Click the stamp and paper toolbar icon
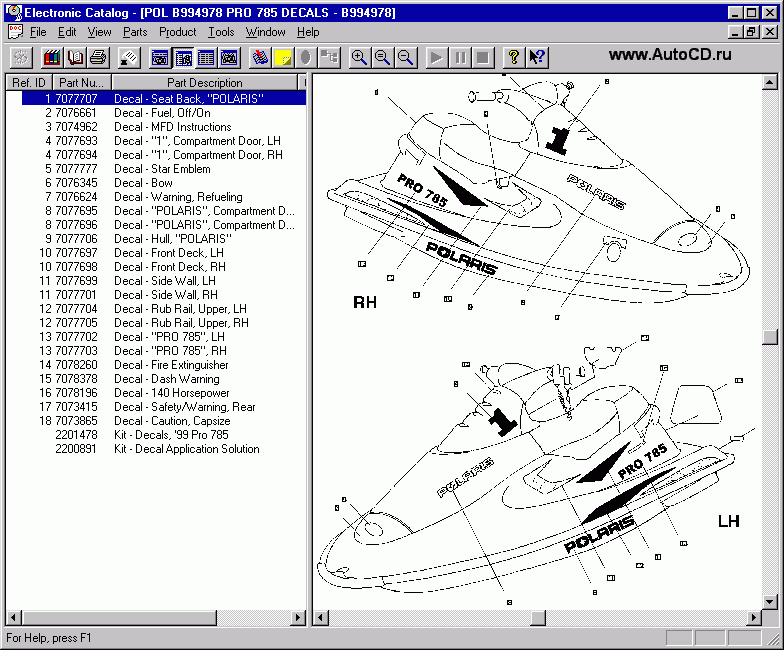 (129, 58)
